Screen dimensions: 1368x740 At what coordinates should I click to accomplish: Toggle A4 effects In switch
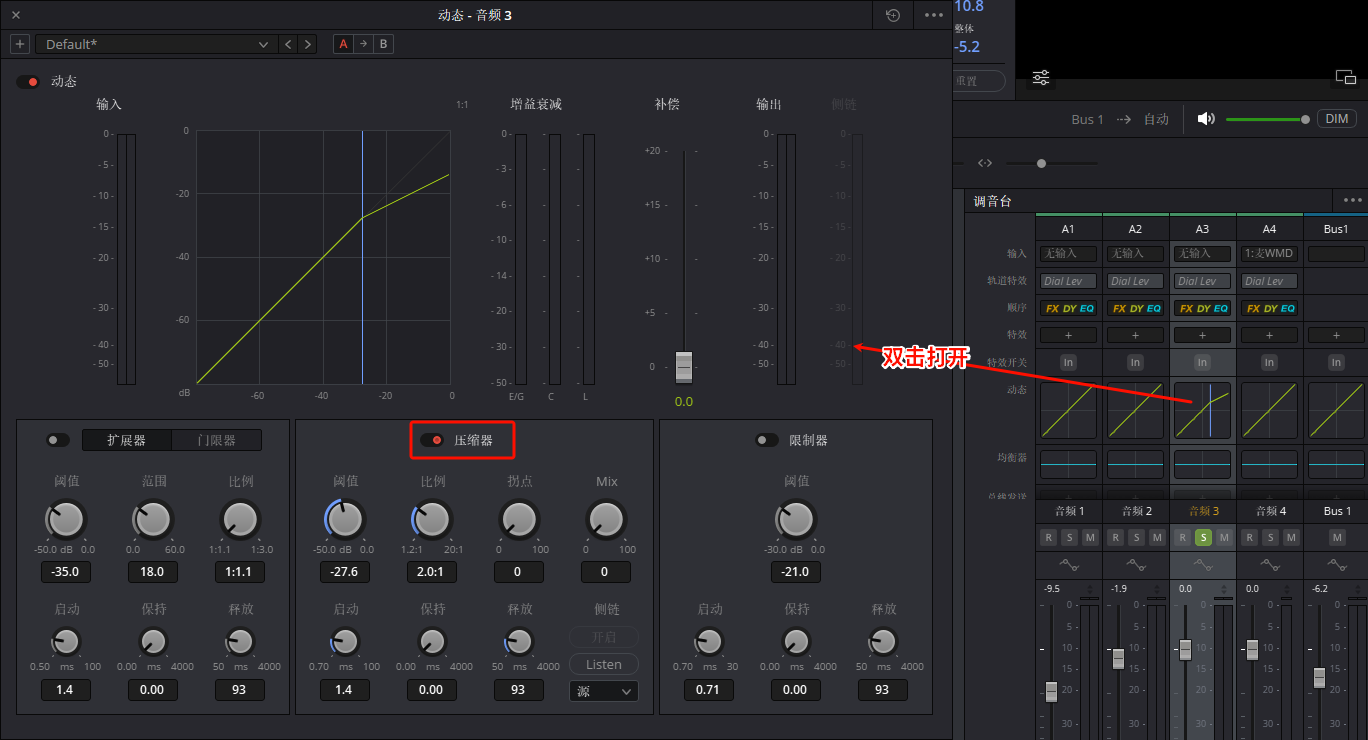(x=1269, y=362)
